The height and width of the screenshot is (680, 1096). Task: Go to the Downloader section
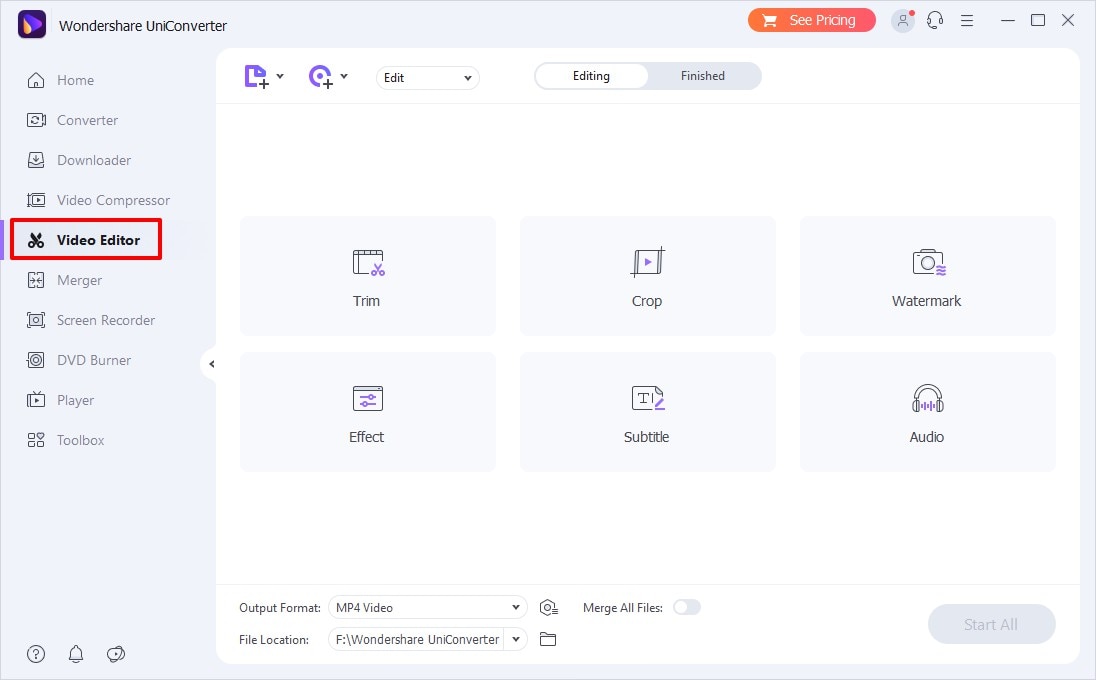(78, 160)
